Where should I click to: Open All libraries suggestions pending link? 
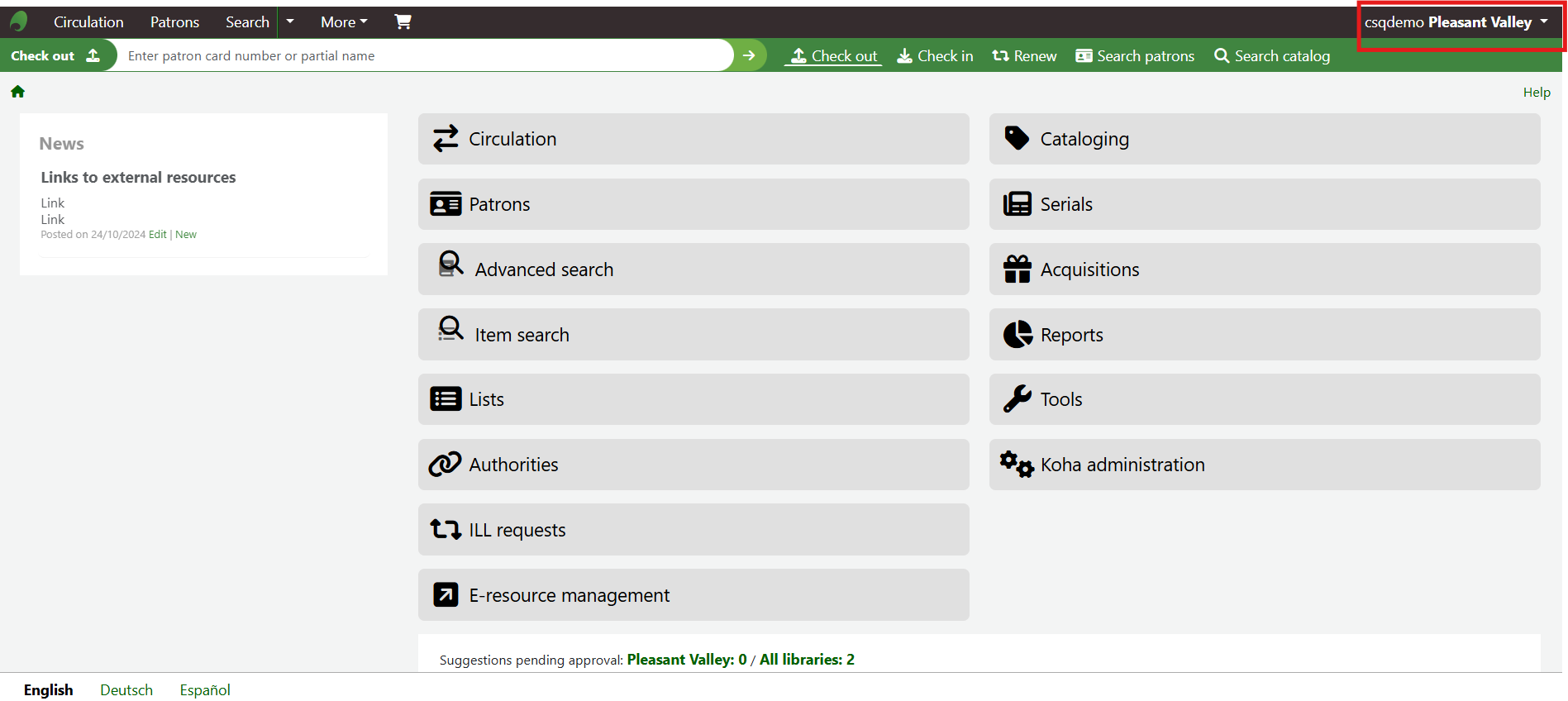(807, 660)
